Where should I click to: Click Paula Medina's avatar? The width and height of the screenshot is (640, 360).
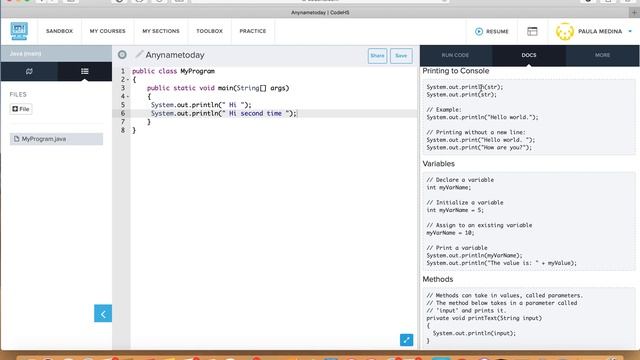pyautogui.click(x=565, y=31)
